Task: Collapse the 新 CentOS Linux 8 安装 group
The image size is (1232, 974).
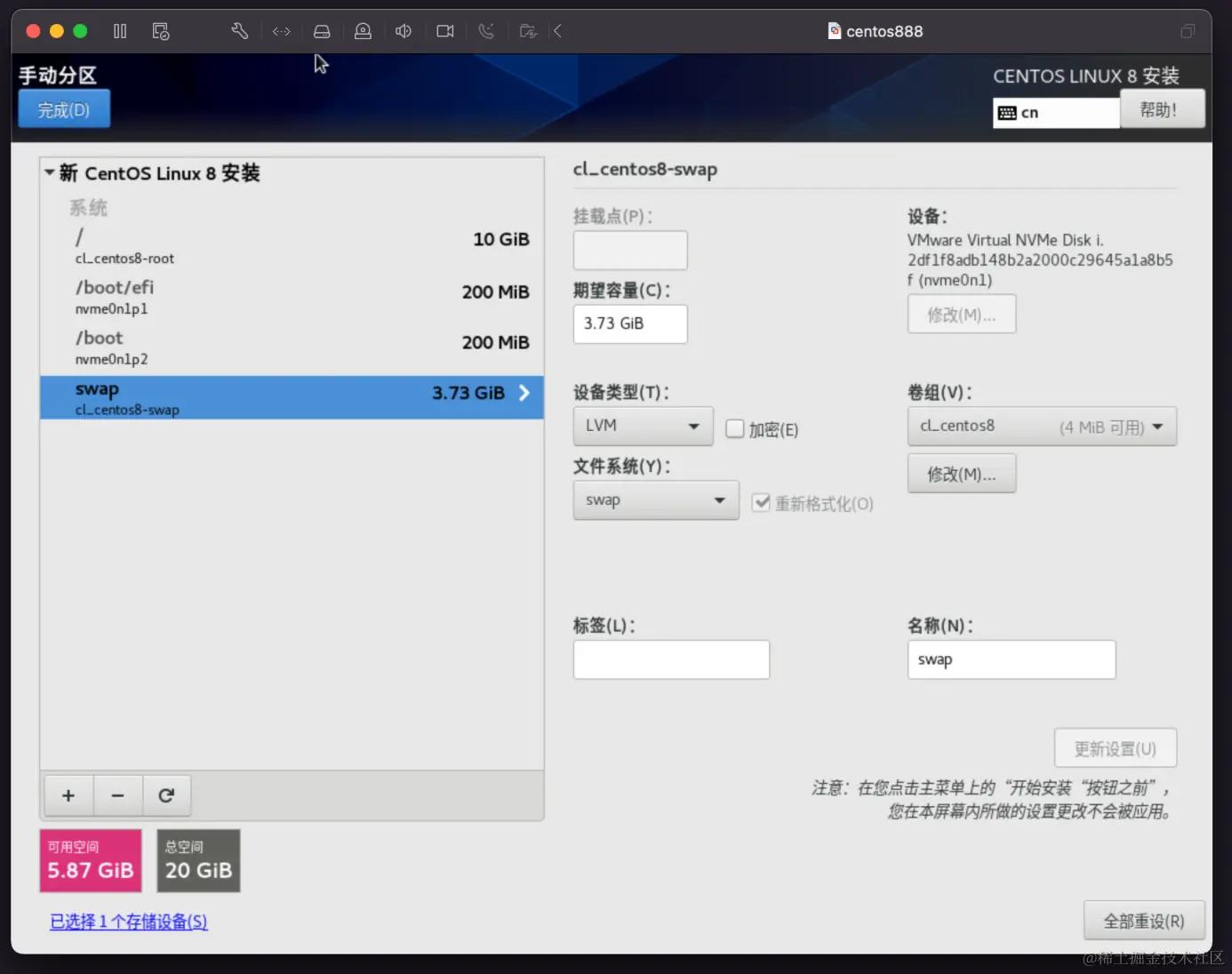Action: click(50, 172)
